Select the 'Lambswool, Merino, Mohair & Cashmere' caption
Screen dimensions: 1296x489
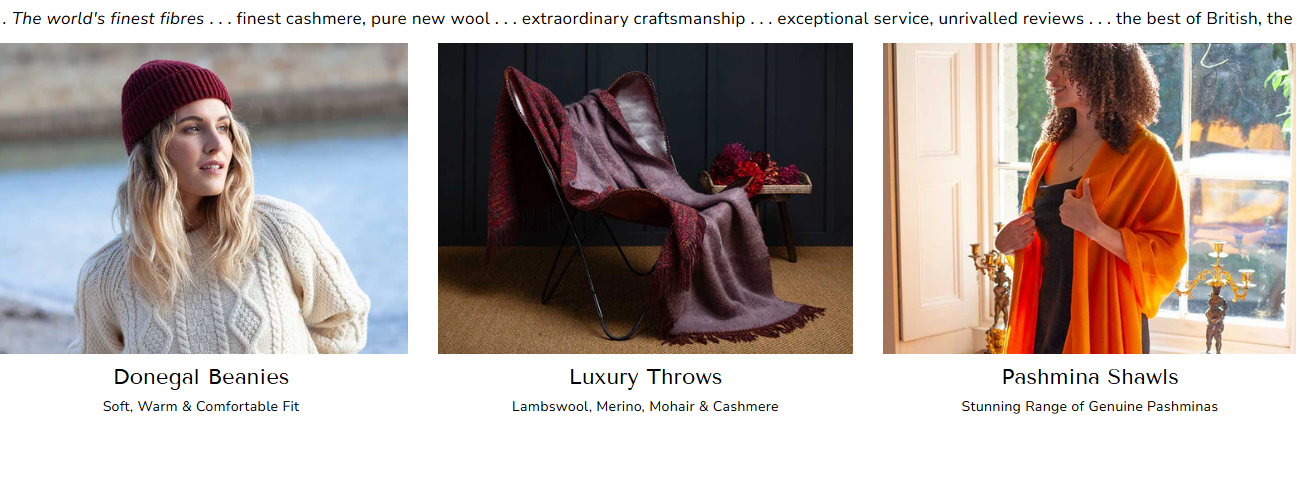tap(645, 407)
